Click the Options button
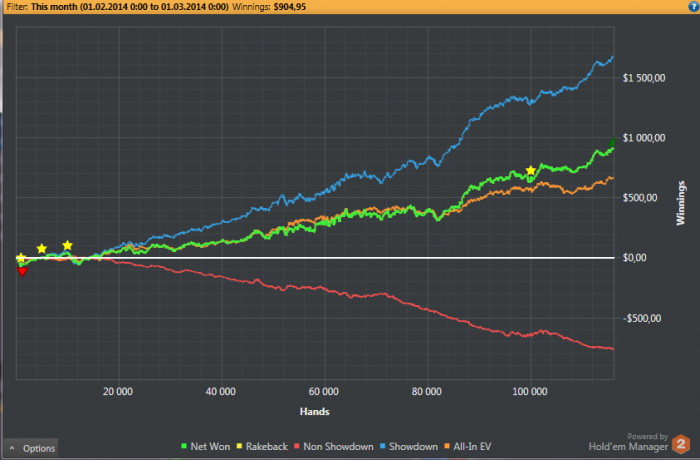The image size is (700, 460). pos(31,448)
